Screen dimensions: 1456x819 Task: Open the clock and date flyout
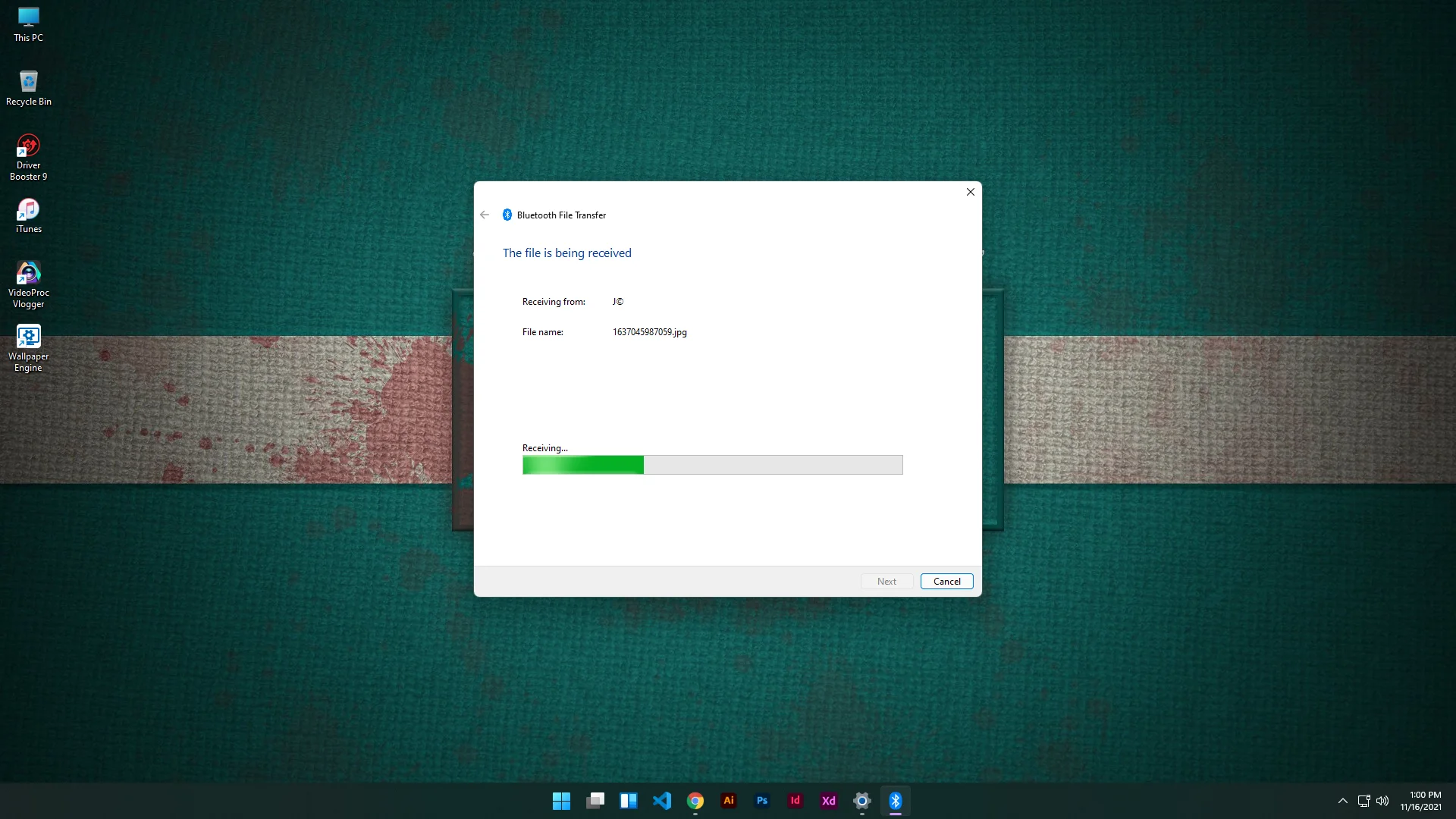pos(1421,801)
